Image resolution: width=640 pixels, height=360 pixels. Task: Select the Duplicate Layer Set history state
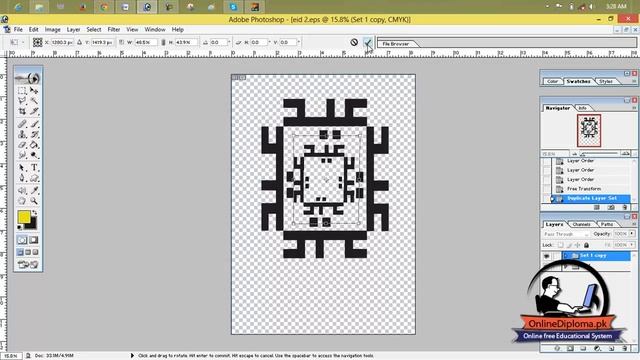(591, 198)
